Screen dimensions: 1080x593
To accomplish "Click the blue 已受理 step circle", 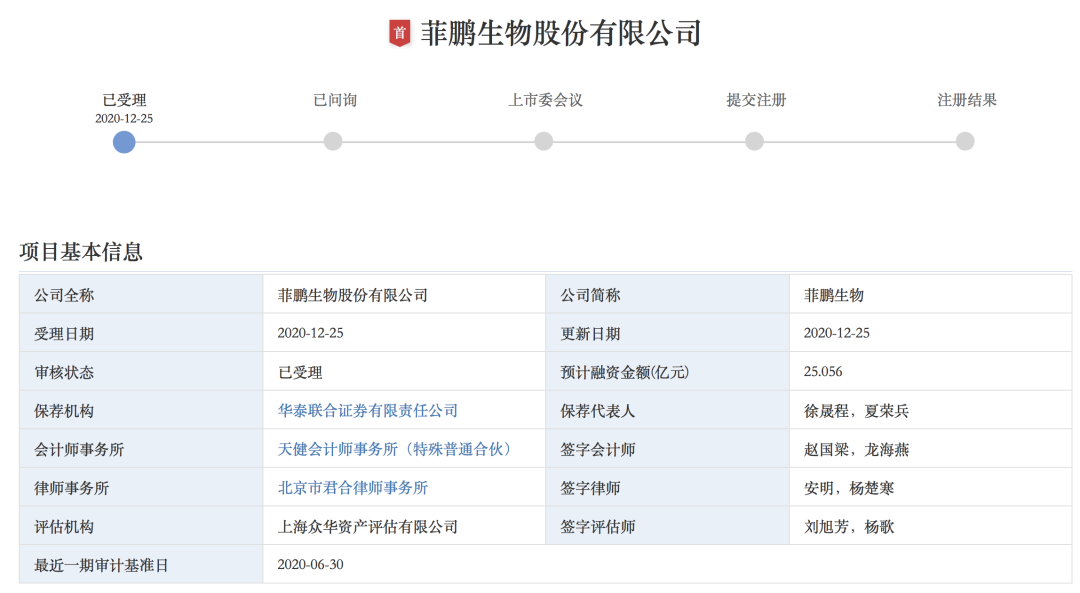I will point(124,142).
